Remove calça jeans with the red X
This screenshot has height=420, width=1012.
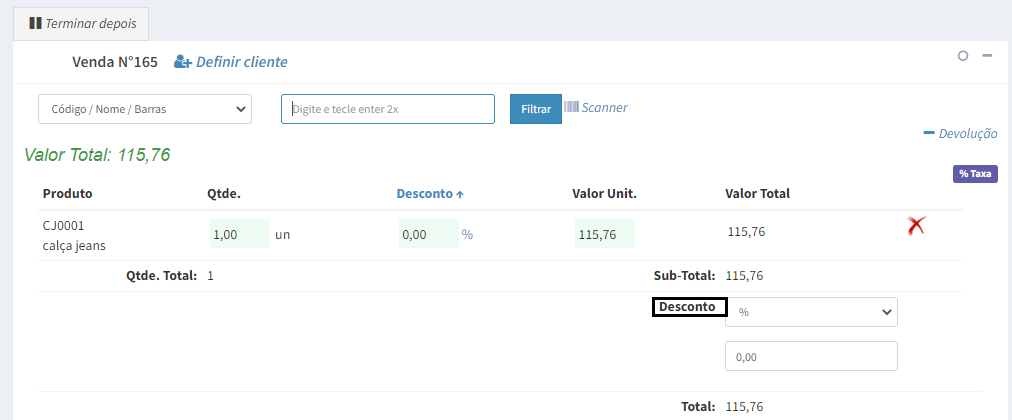click(915, 226)
